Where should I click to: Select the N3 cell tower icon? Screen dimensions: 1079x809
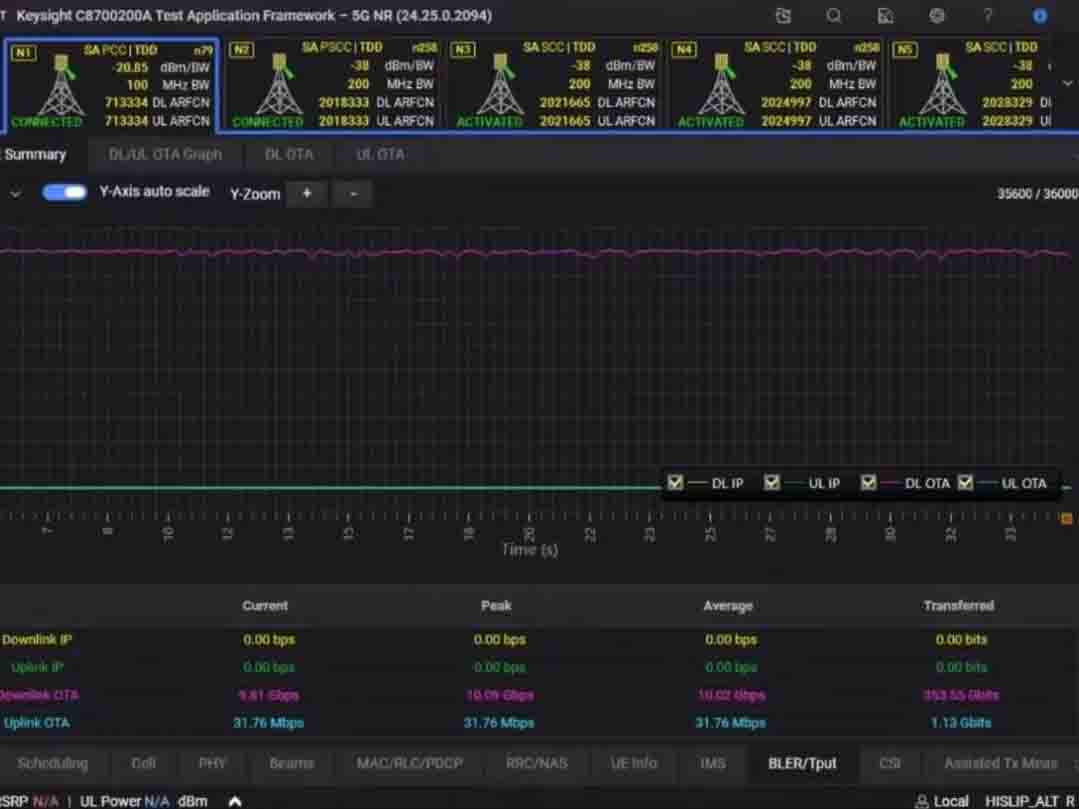point(500,85)
